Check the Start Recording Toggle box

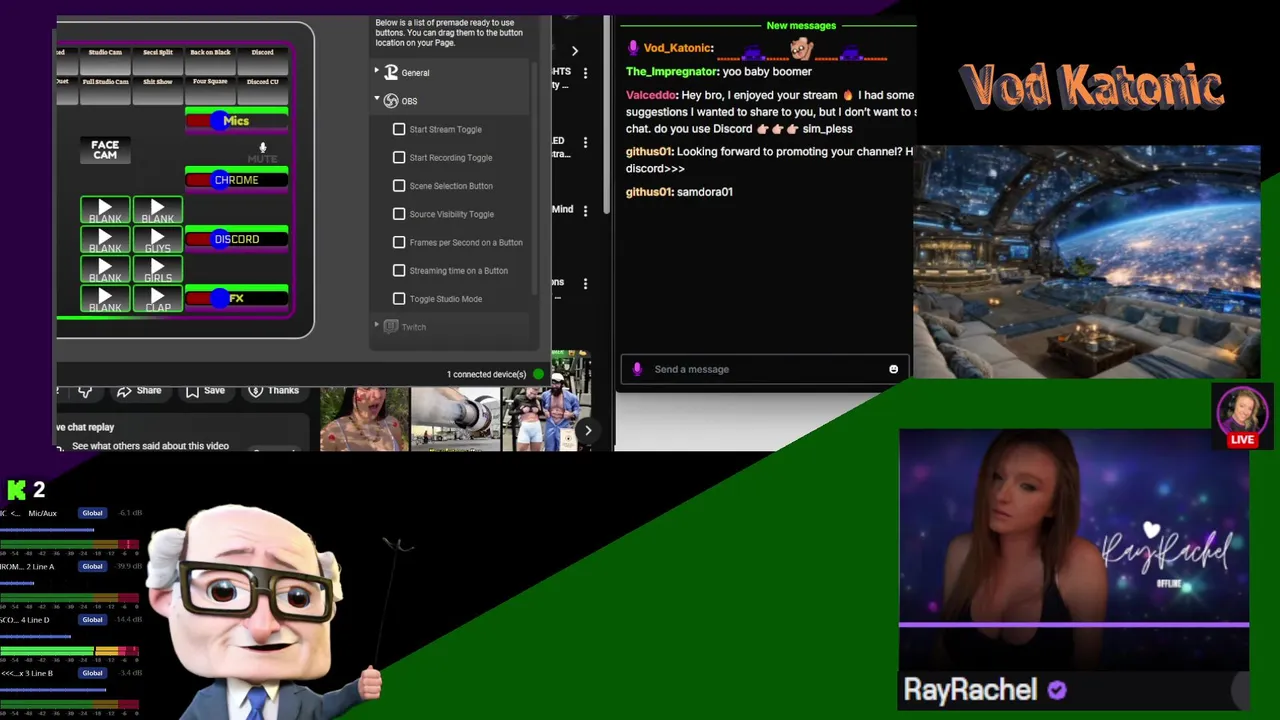(399, 157)
